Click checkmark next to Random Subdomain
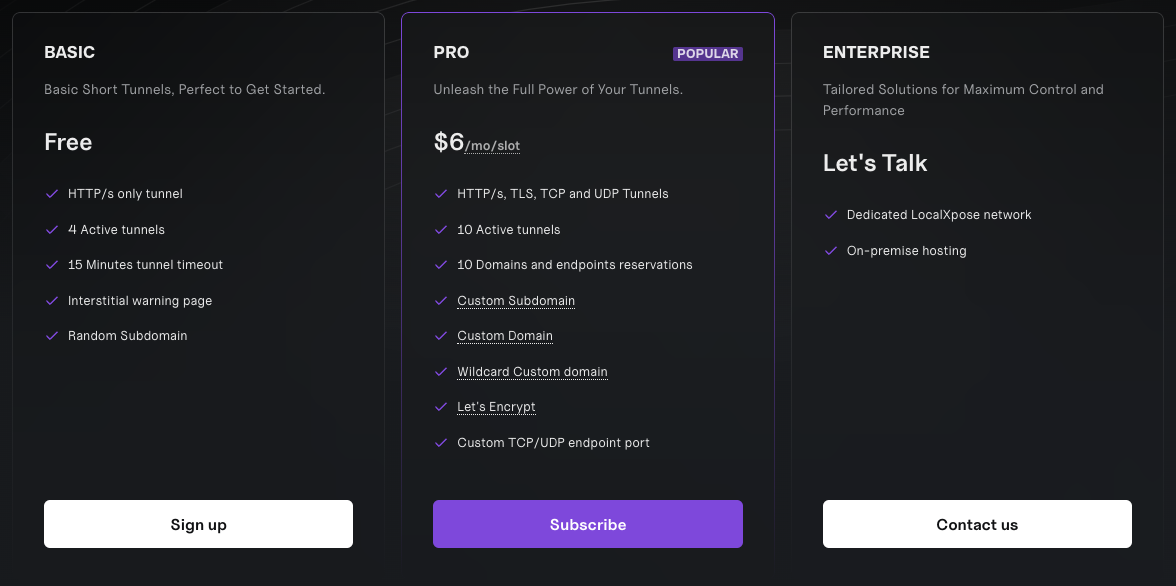Image resolution: width=1176 pixels, height=586 pixels. [x=52, y=336]
